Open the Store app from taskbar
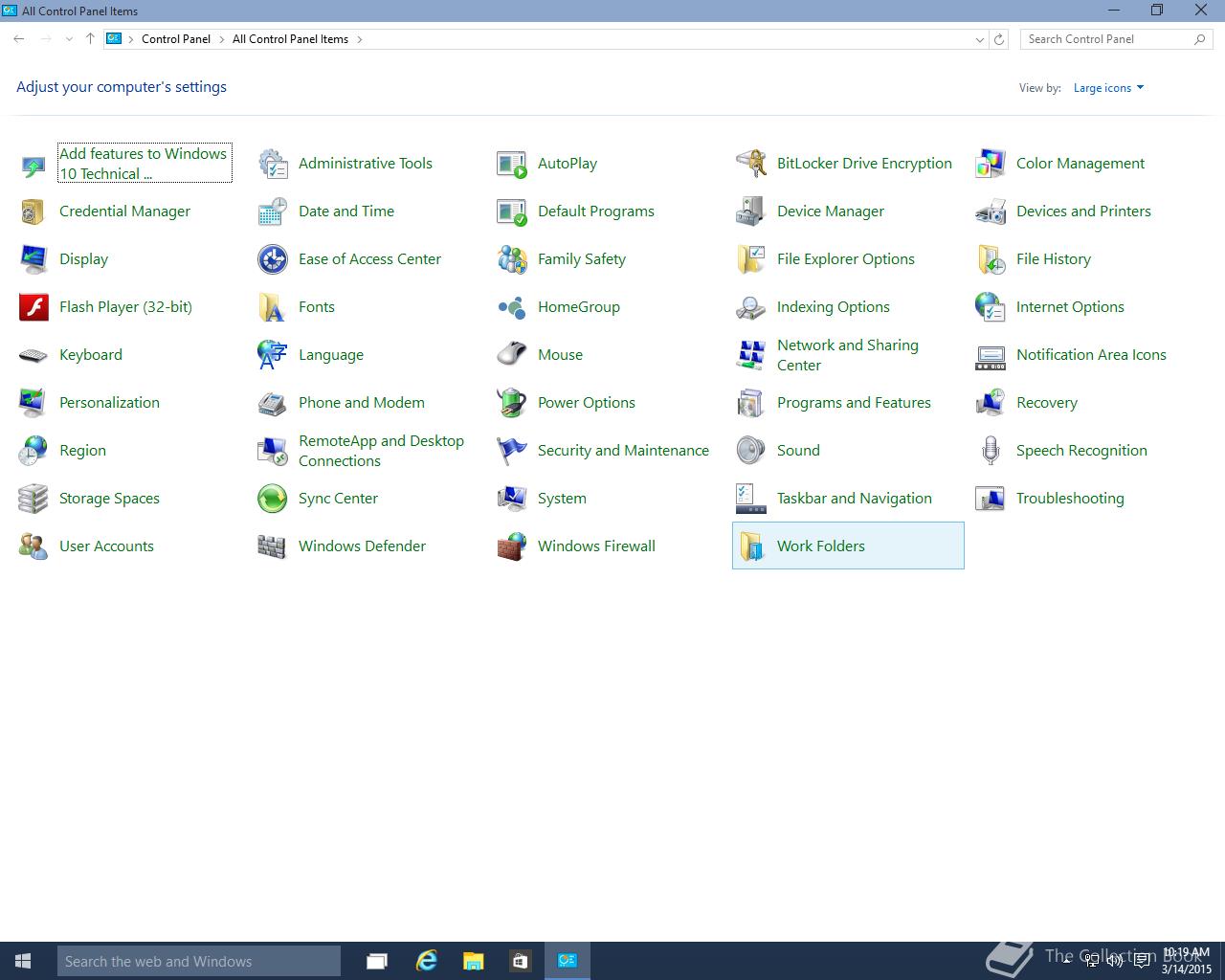 click(520, 961)
